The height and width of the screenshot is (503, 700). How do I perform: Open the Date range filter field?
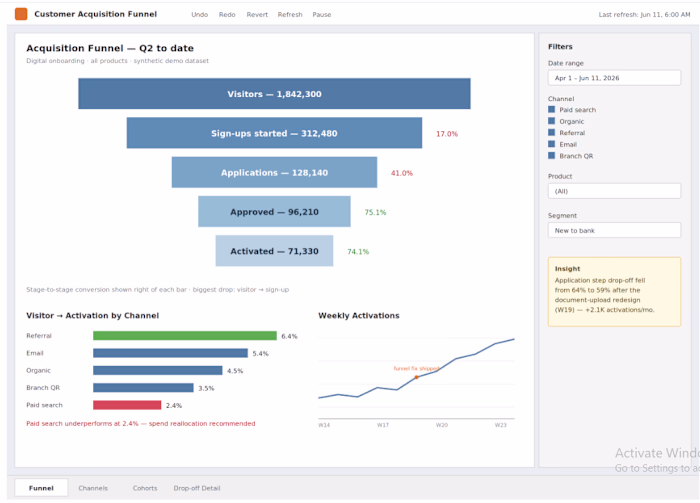point(614,78)
